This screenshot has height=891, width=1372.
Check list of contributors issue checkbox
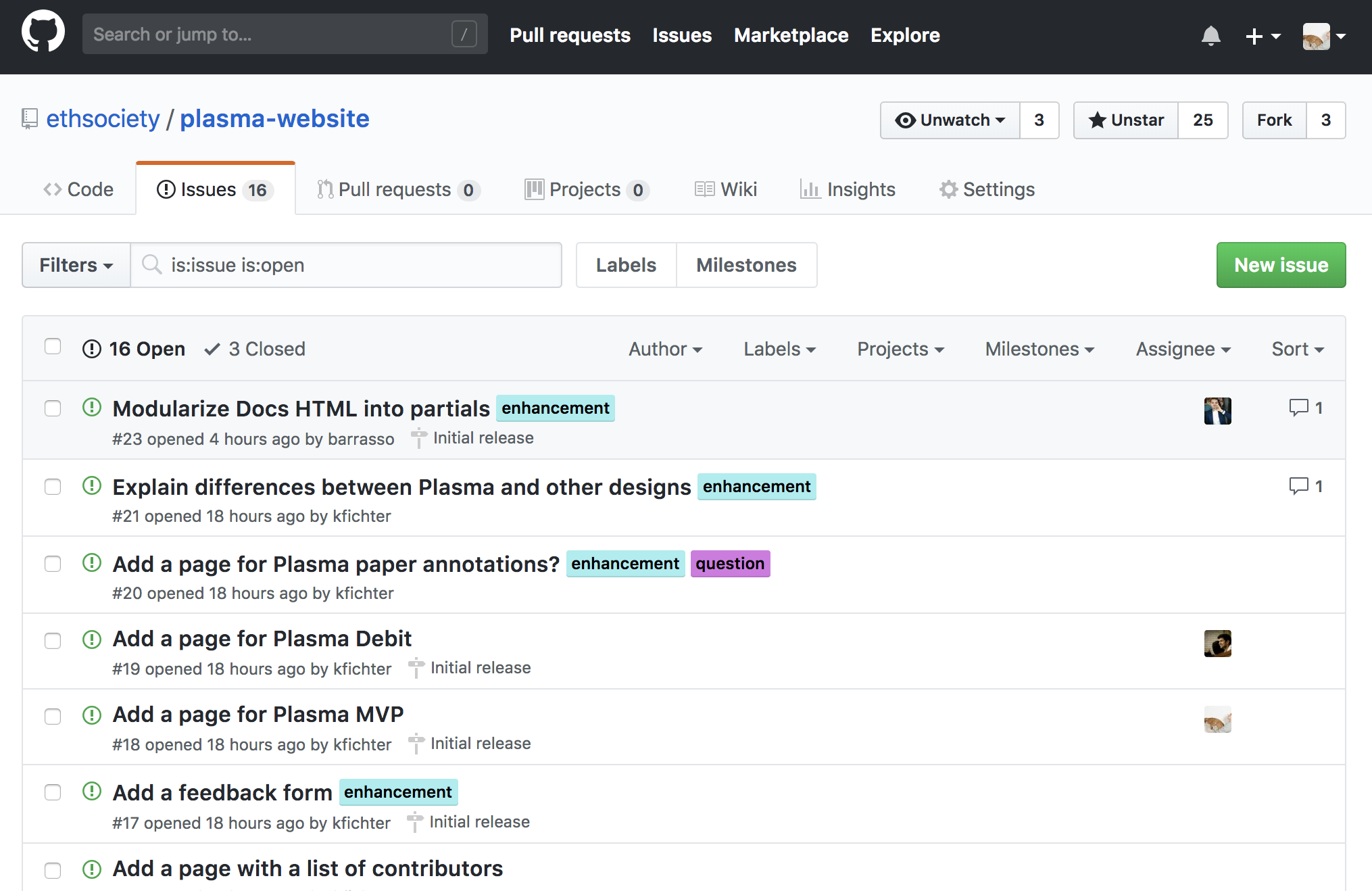pyautogui.click(x=53, y=871)
